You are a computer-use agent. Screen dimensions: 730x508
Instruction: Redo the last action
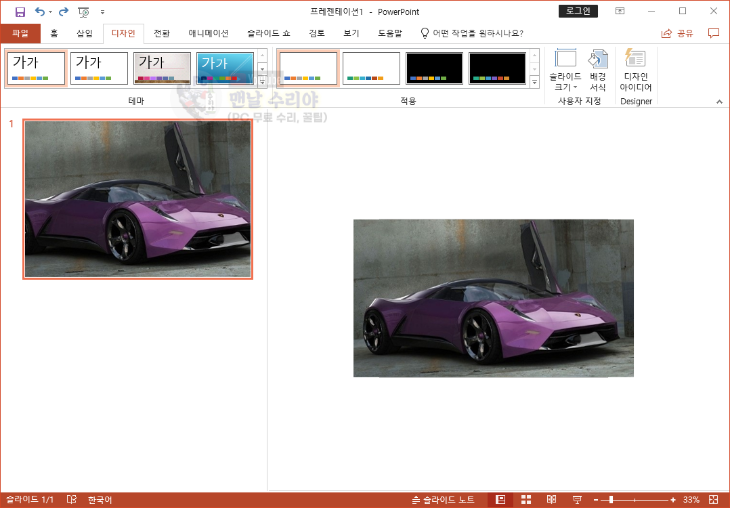[x=63, y=12]
